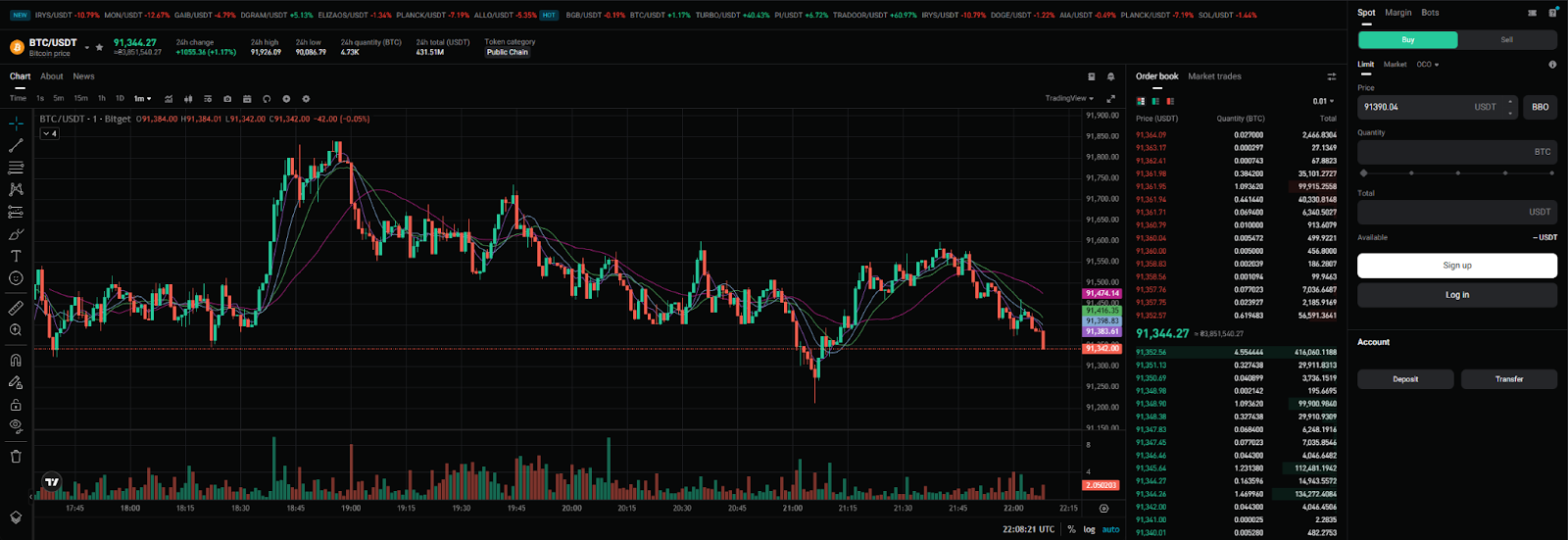Collapse the indicator legend showing 4
Image resolution: width=1568 pixels, height=540 pixels.
click(x=49, y=133)
